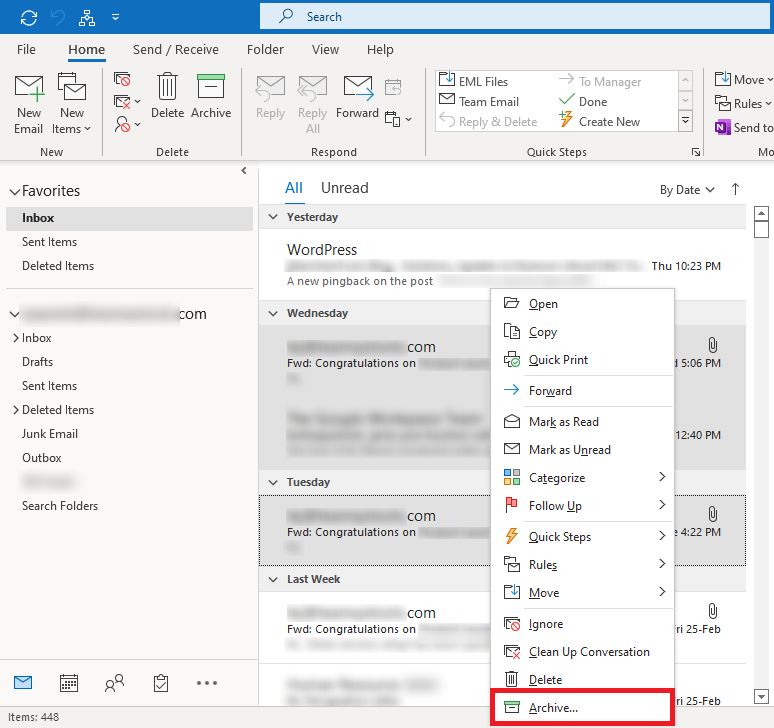Image resolution: width=774 pixels, height=728 pixels.
Task: Open the Tasks clipboard icon
Action: [x=160, y=683]
